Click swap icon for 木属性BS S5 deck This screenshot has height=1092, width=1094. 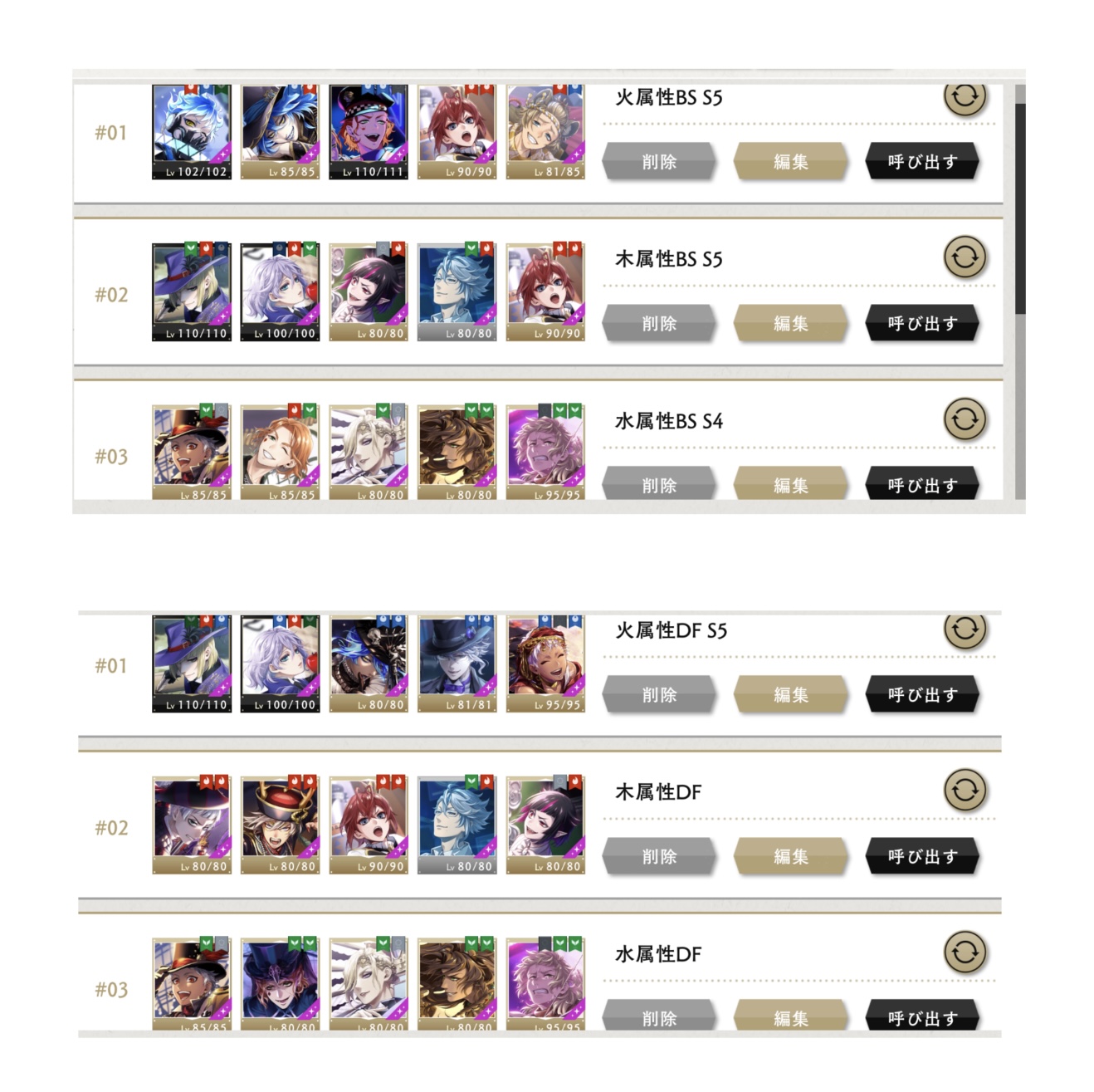pos(965,257)
